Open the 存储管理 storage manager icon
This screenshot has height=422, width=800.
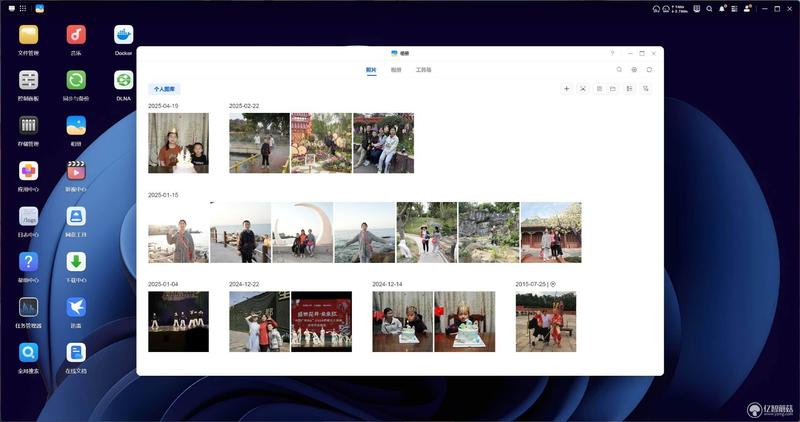coord(29,126)
